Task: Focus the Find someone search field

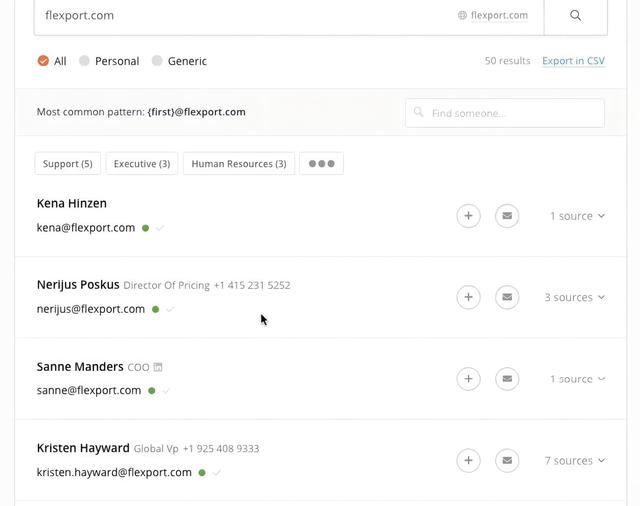Action: tap(505, 113)
